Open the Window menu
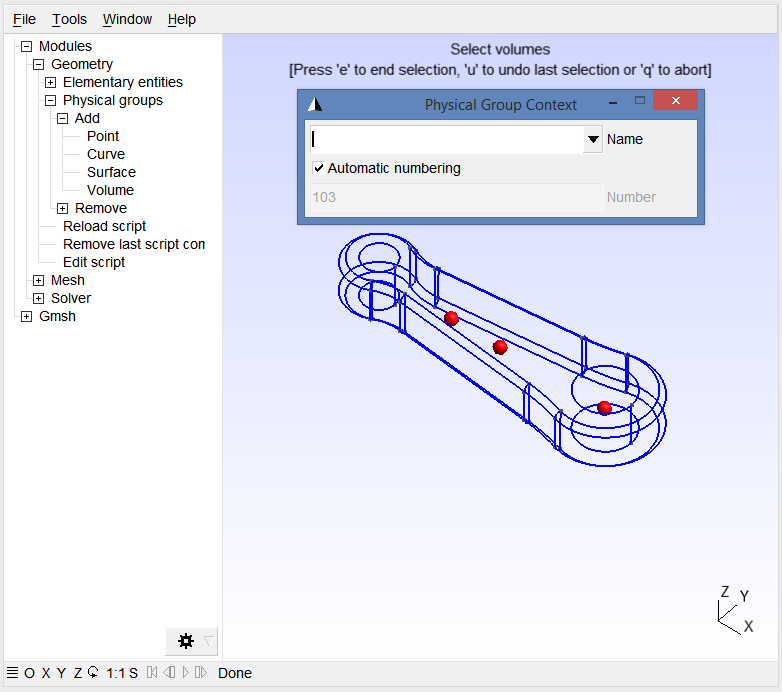This screenshot has height=692, width=782. pos(127,19)
